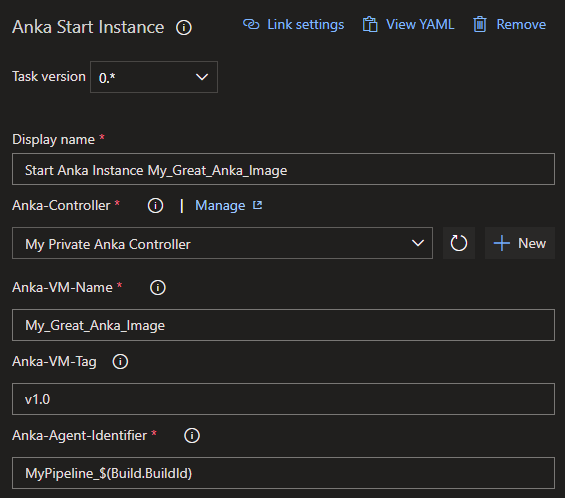Image resolution: width=565 pixels, height=498 pixels.
Task: Add a New Anka controller connection
Action: pos(520,243)
